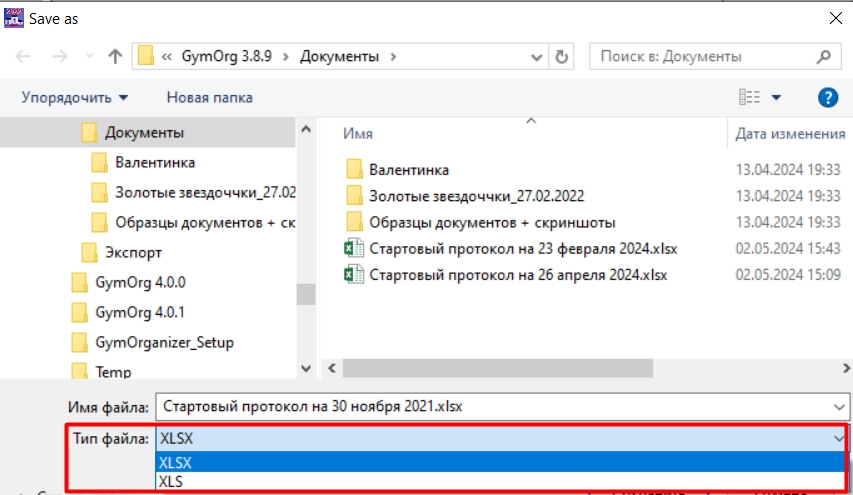Choose XLS from file type list
Screen dimensions: 853x495
(172, 481)
